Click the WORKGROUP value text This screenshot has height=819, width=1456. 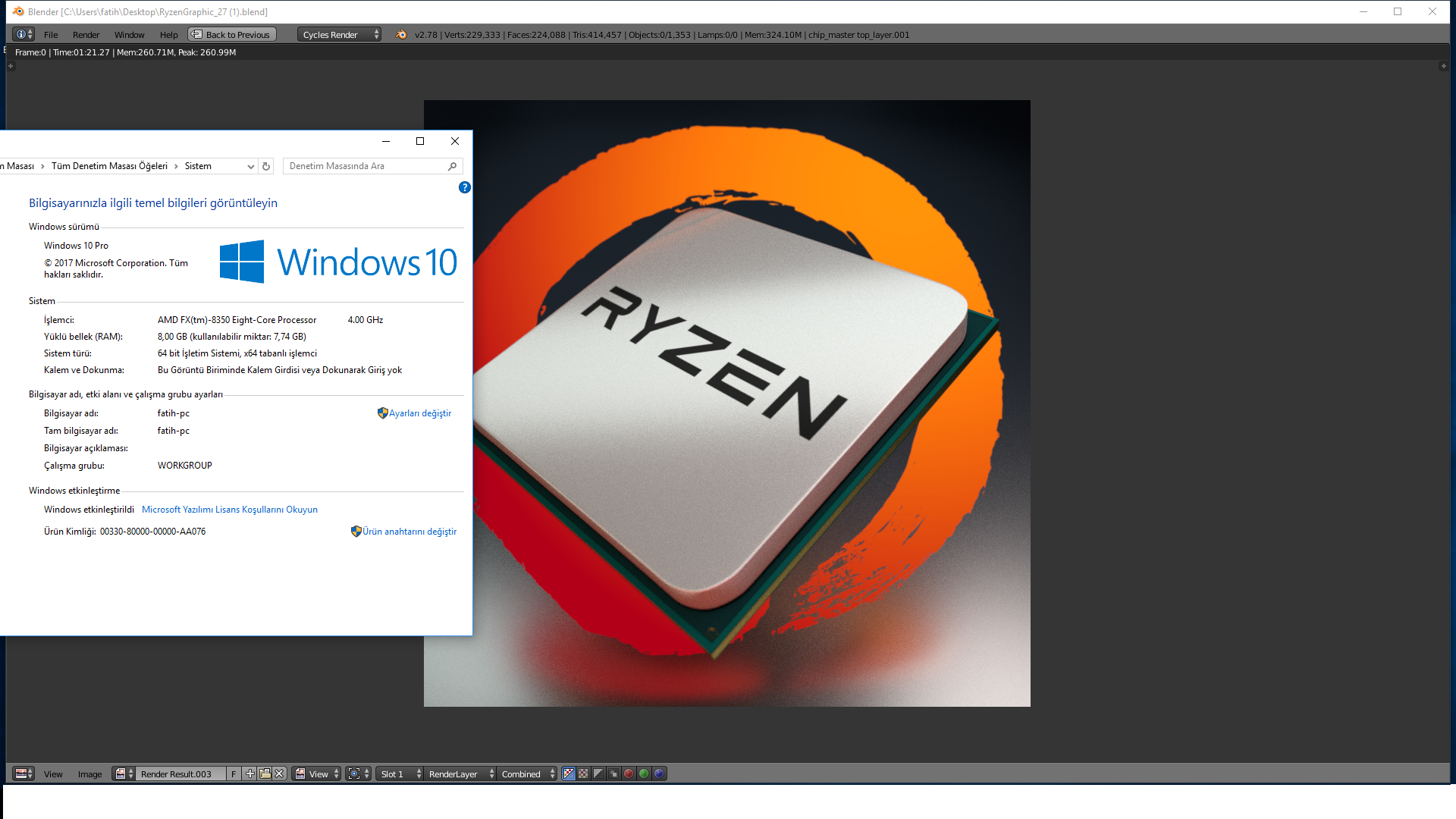[x=185, y=466]
